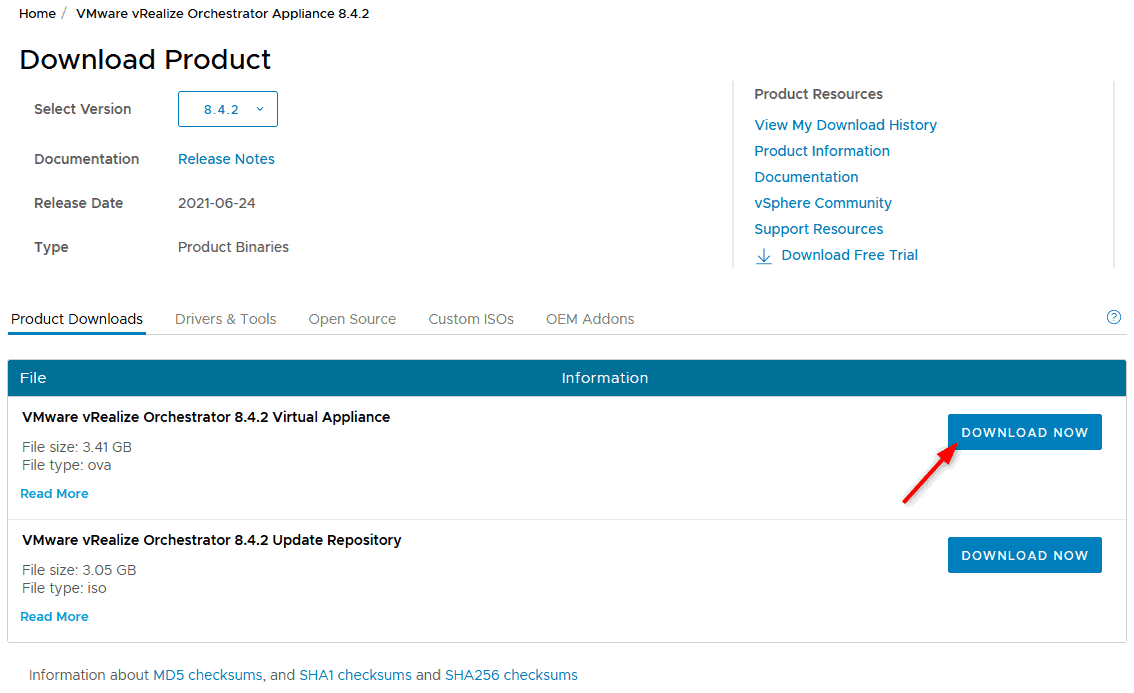Click the help question mark icon
The height and width of the screenshot is (693, 1134).
(x=1114, y=317)
